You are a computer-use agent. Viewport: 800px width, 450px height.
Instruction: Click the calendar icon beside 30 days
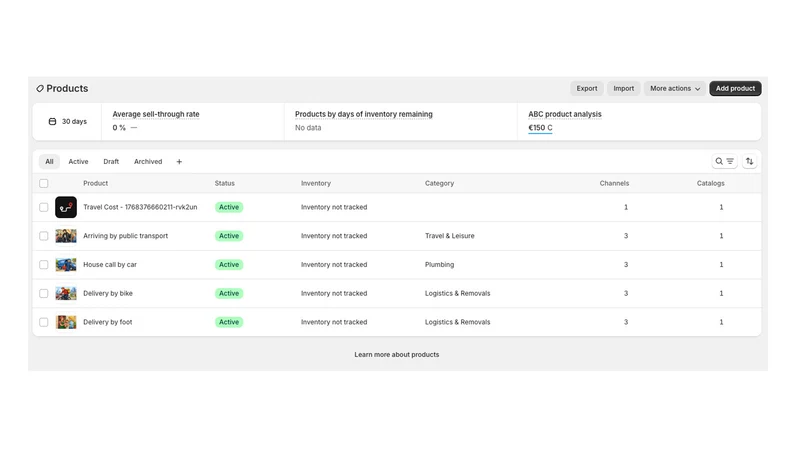pyautogui.click(x=52, y=121)
